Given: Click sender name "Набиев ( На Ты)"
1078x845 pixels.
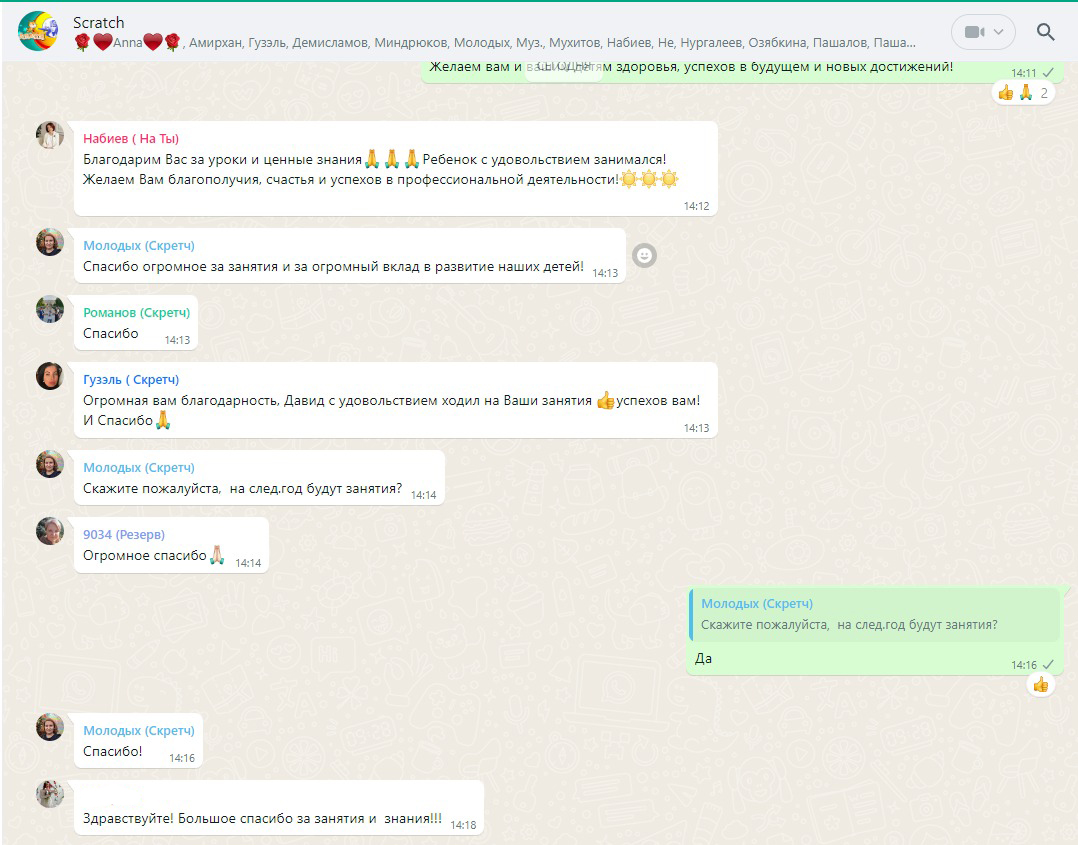Looking at the screenshot, I should (x=131, y=139).
